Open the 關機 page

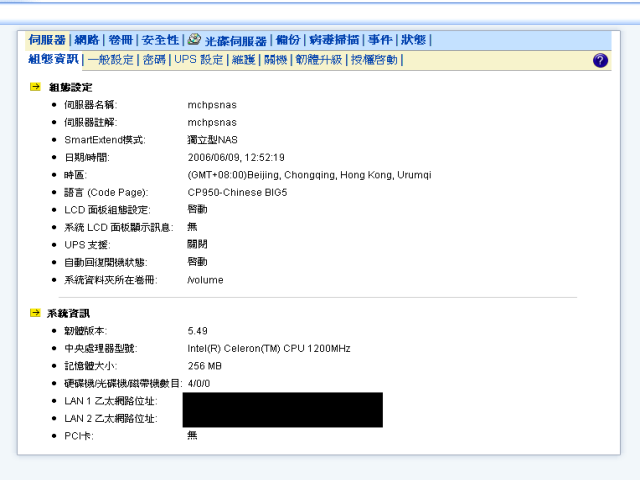pyautogui.click(x=276, y=60)
